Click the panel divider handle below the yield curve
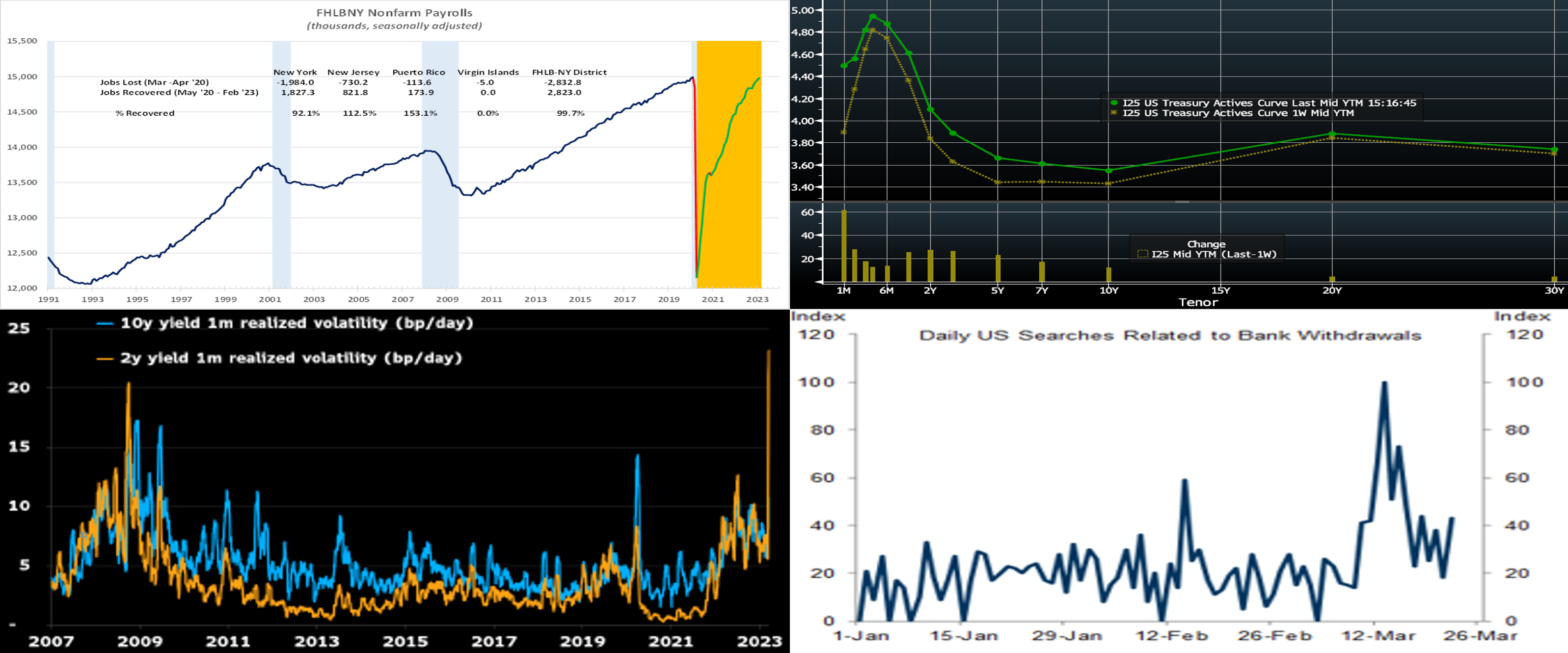The height and width of the screenshot is (653, 1568). tap(1182, 202)
